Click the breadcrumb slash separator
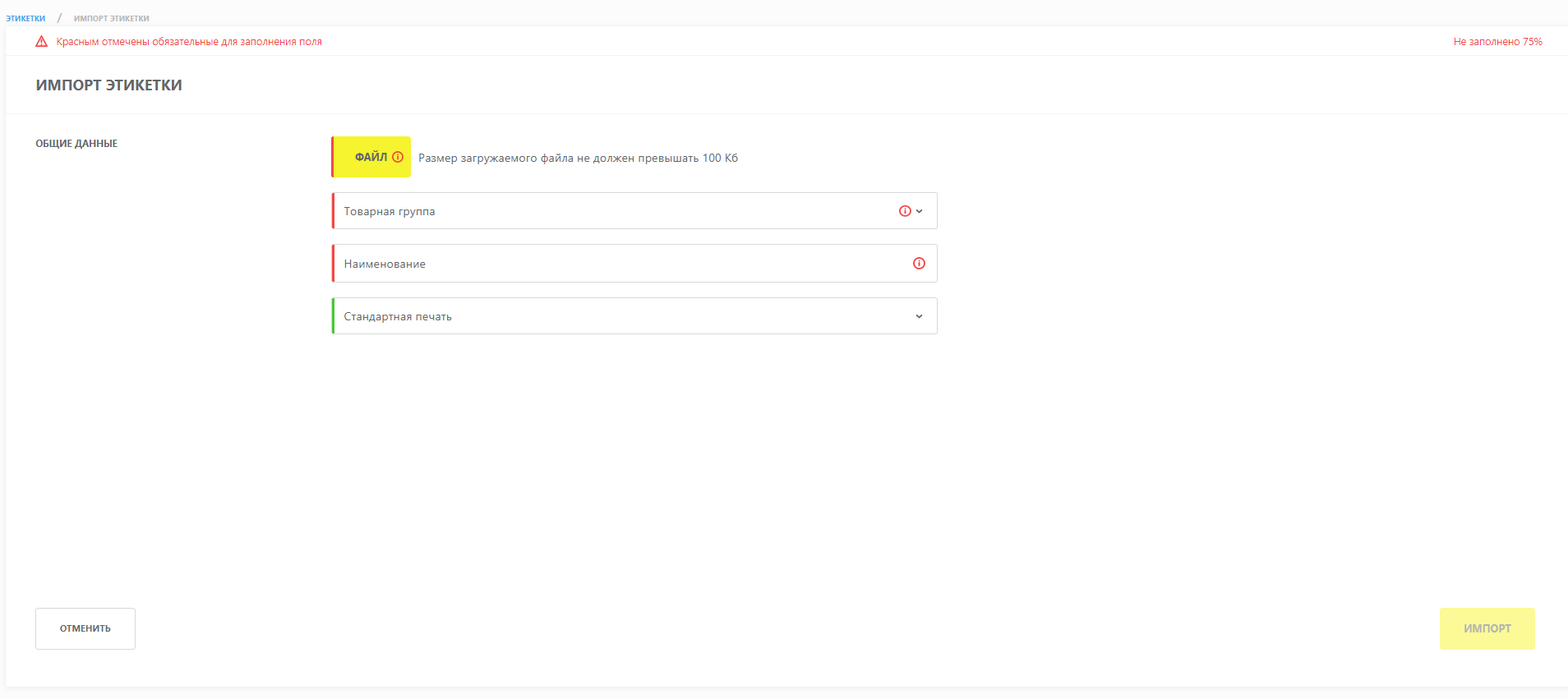1568x699 pixels. (59, 18)
